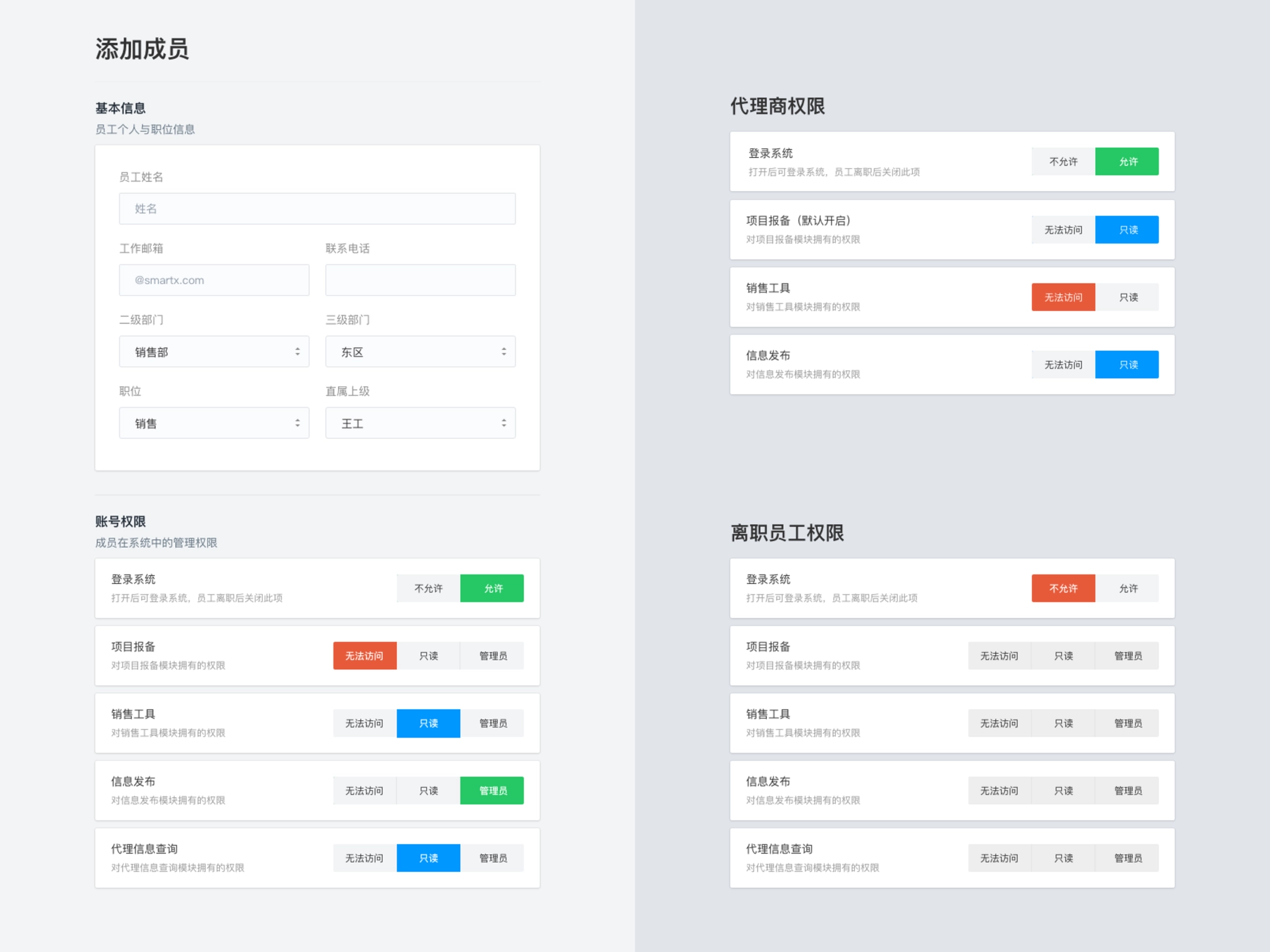Expand the 直属上级 王工 dropdown
The width and height of the screenshot is (1270, 952).
[x=420, y=423]
